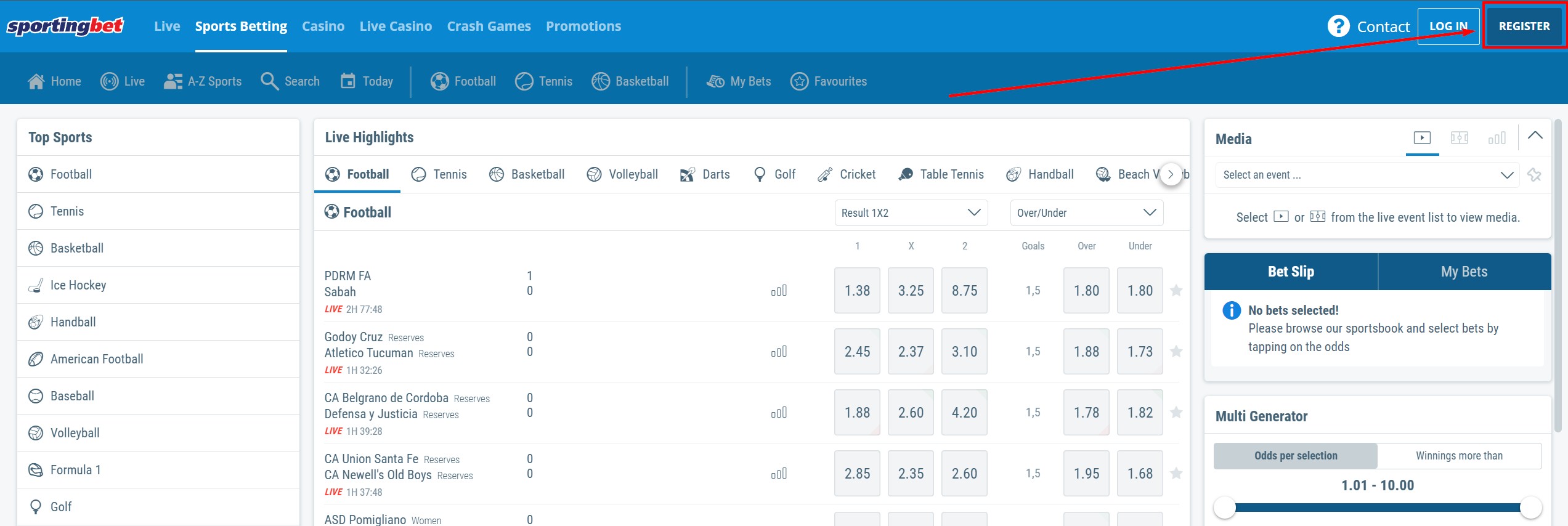The image size is (1568, 526).
Task: Open the A-Z Sports list icon
Action: pos(173,81)
